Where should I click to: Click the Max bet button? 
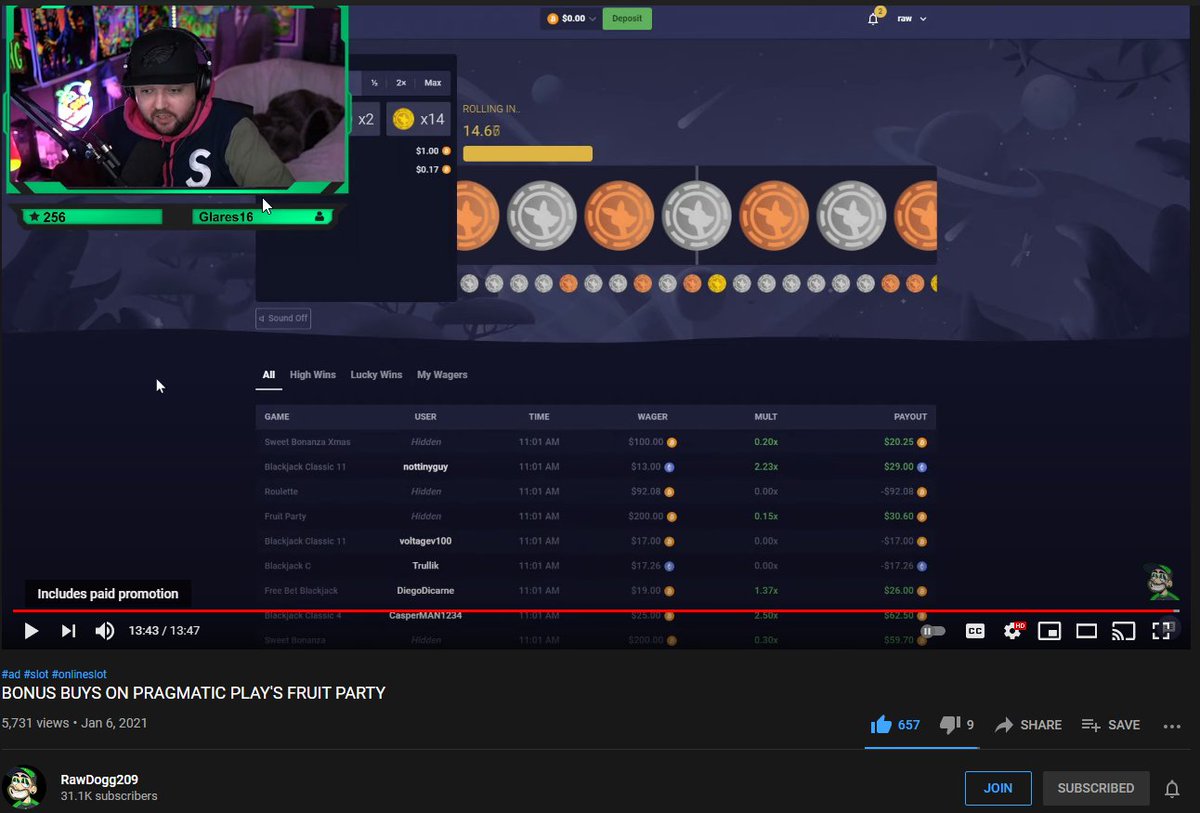[433, 83]
